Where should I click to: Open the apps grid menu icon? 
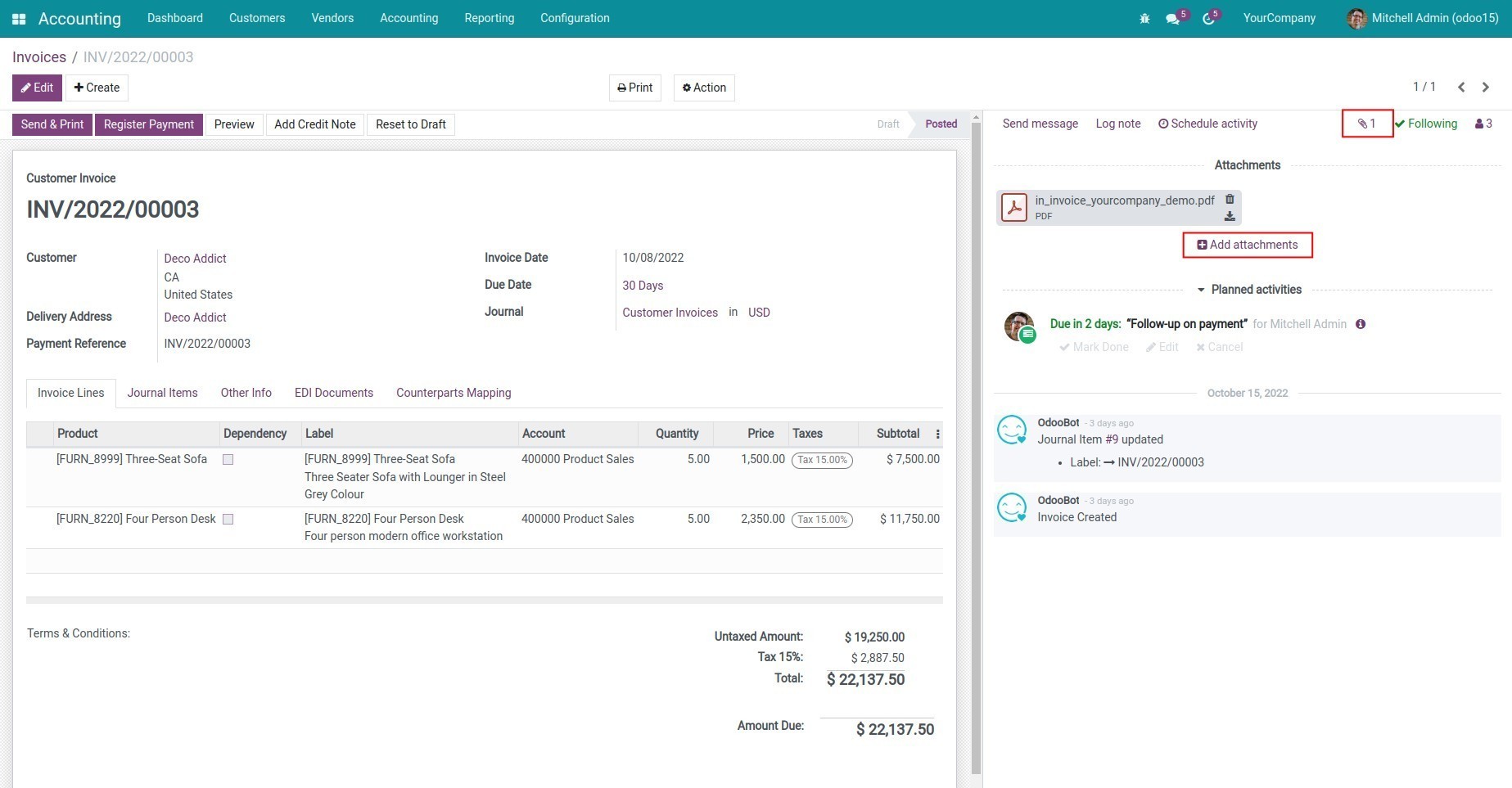pos(19,18)
